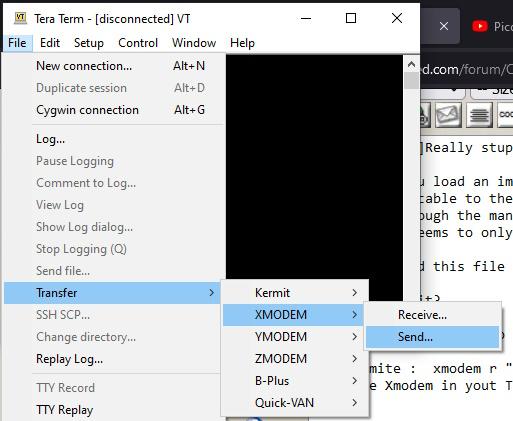Screen dimensions: 513x421
Task: Click the YouTube icon in browser tab
Action: 480,26
